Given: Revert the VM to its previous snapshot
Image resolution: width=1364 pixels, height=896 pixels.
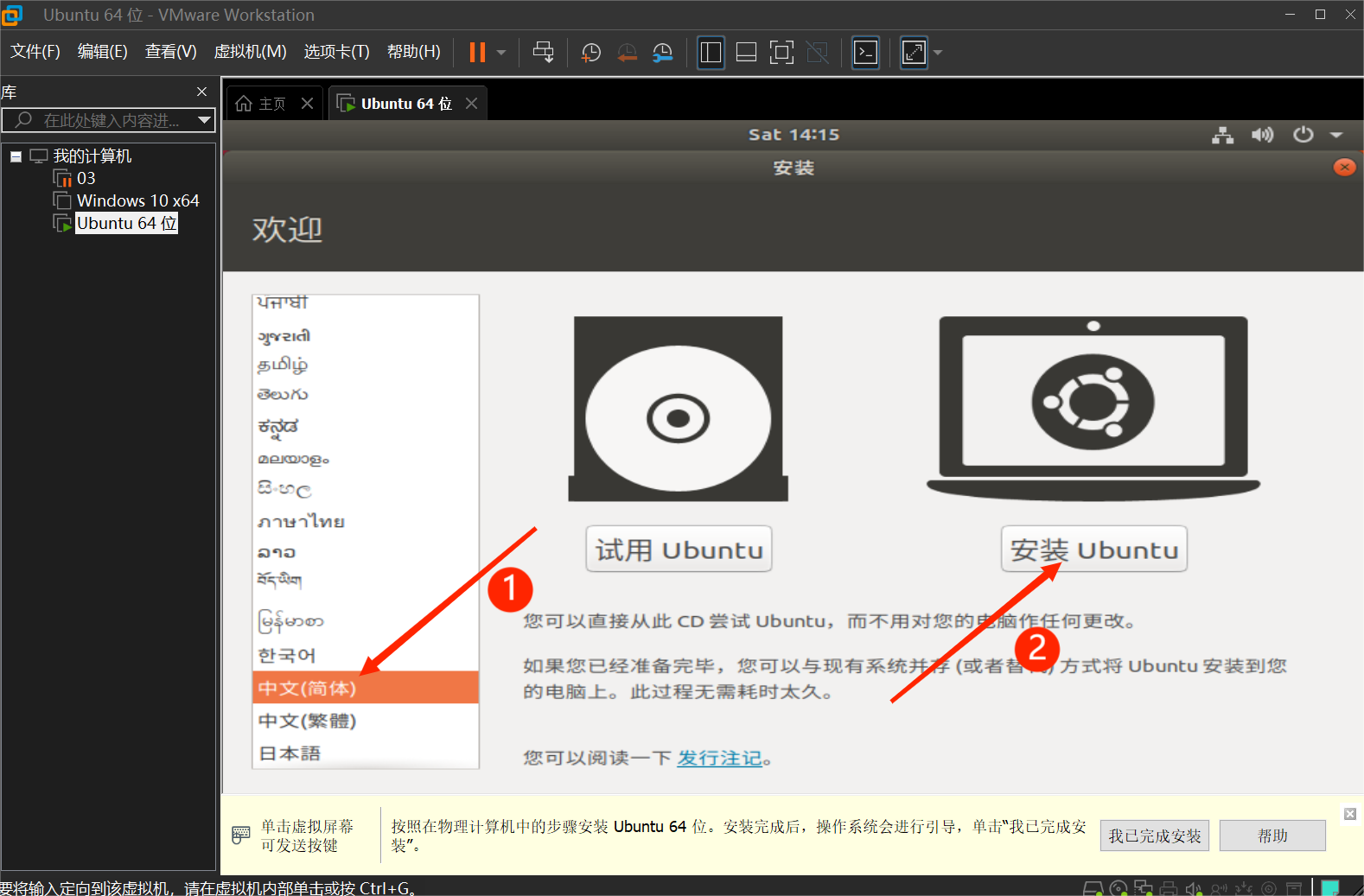Looking at the screenshot, I should click(628, 53).
